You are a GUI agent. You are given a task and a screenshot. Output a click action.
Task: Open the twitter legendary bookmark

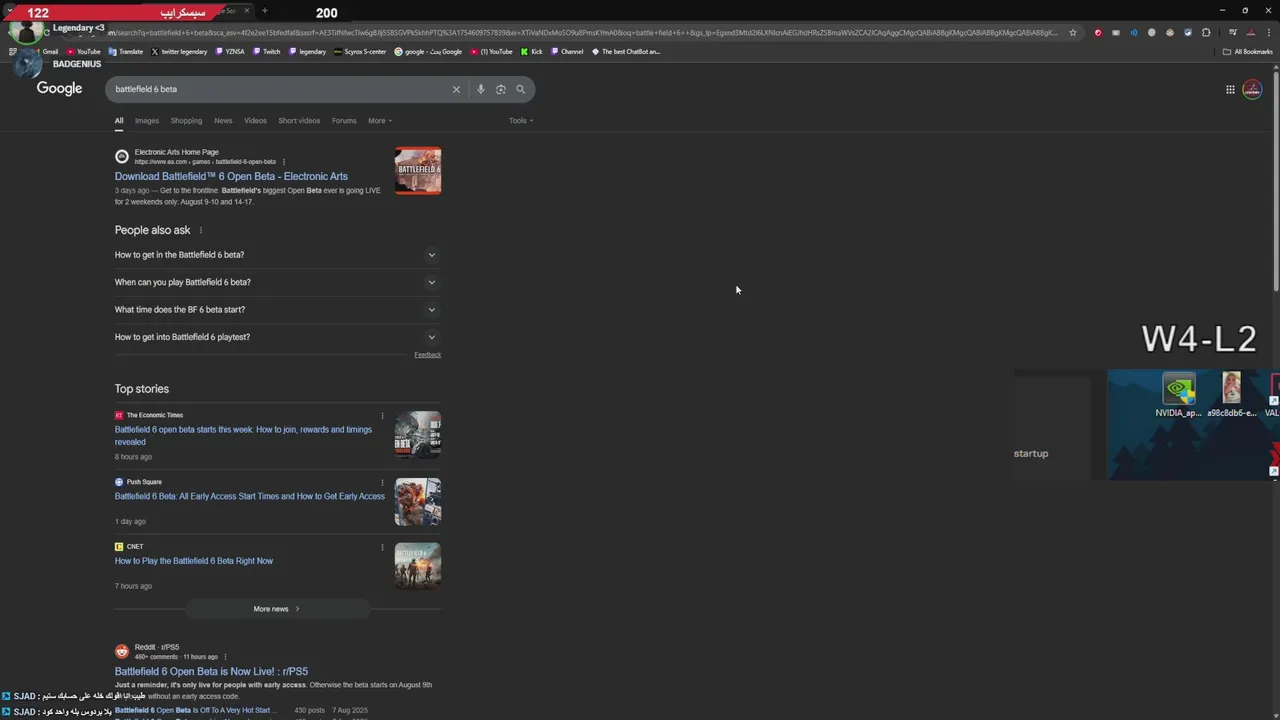click(179, 51)
